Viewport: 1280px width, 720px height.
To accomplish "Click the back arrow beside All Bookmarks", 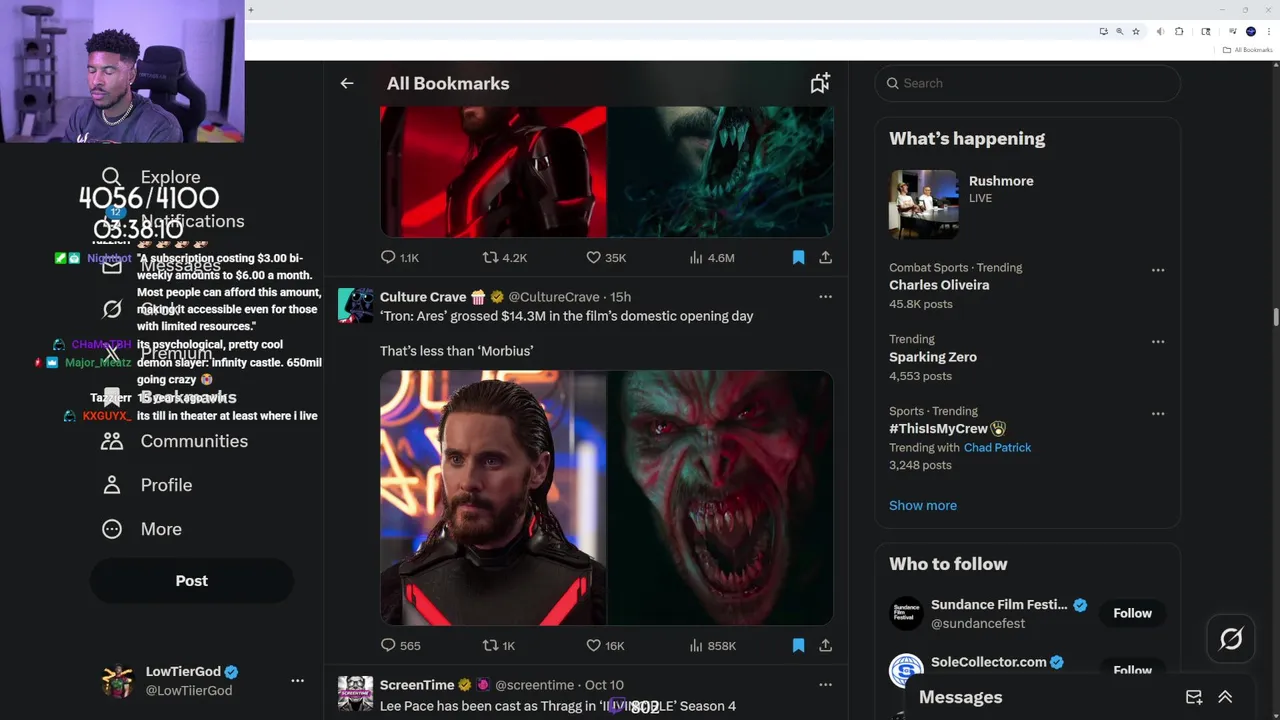I will 347,84.
